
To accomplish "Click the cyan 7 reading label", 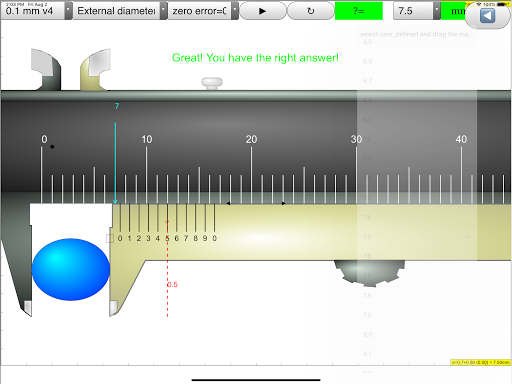I will [117, 106].
